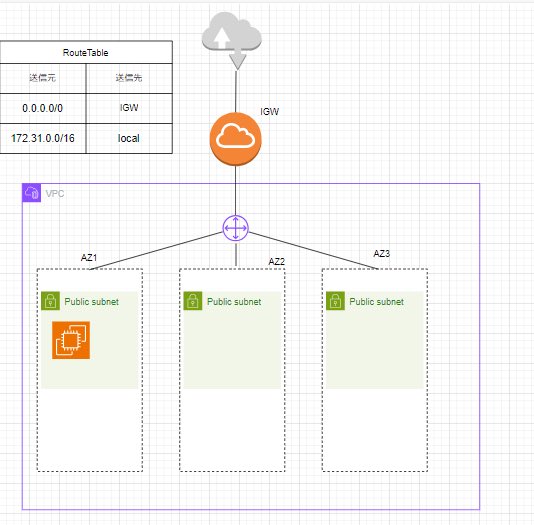This screenshot has width=534, height=525.
Task: Click the AZ3 public subnet lock icon
Action: coord(335,301)
